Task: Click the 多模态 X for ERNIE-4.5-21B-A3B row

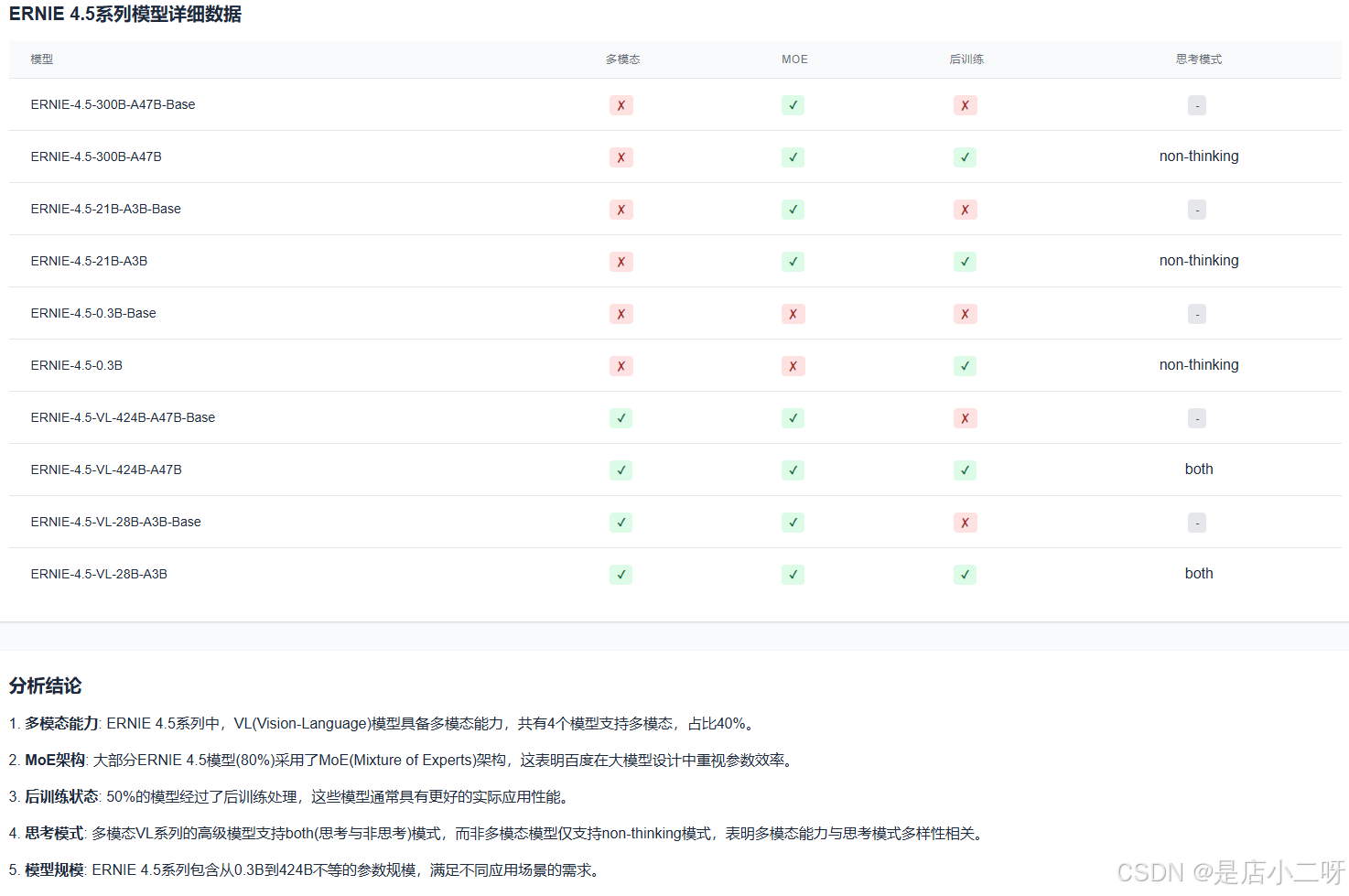Action: click(621, 262)
